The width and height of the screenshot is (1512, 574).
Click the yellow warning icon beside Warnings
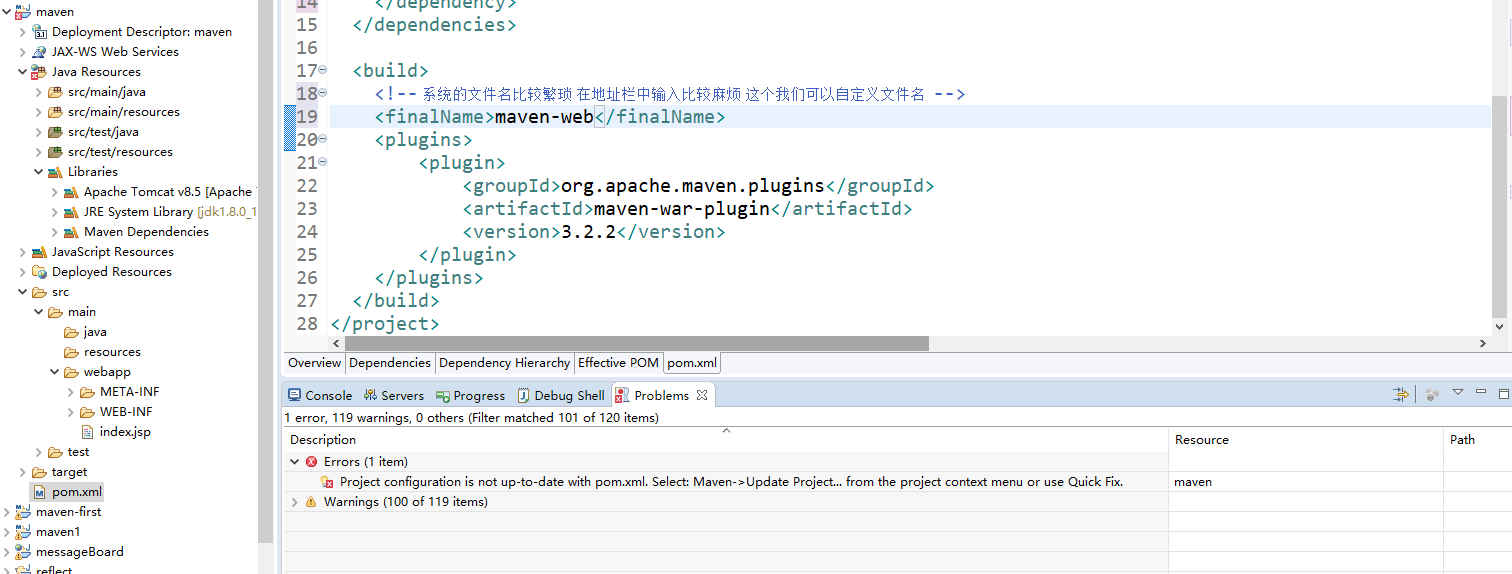311,502
